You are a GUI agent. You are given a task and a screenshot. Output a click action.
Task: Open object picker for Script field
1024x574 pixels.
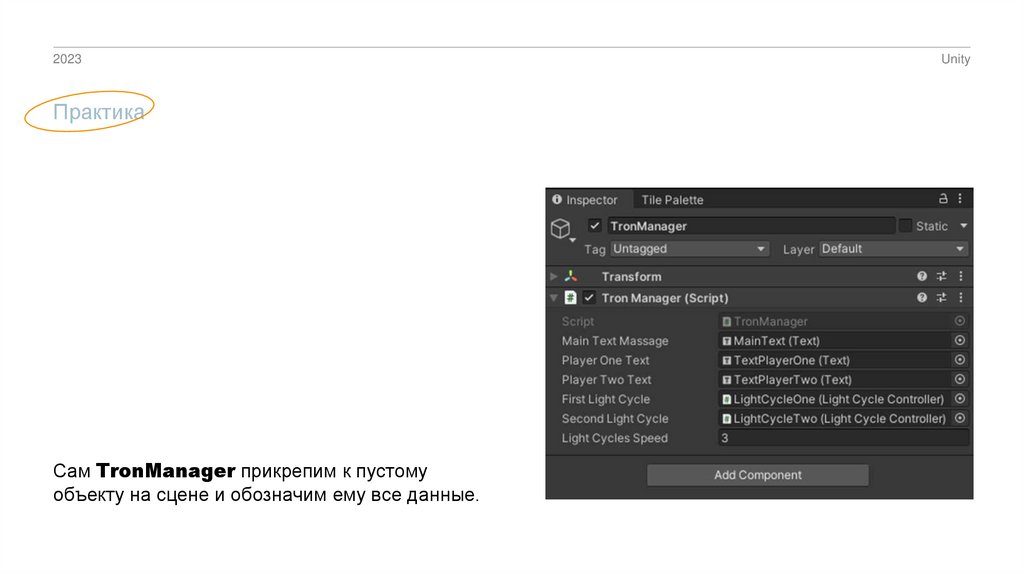coord(959,321)
